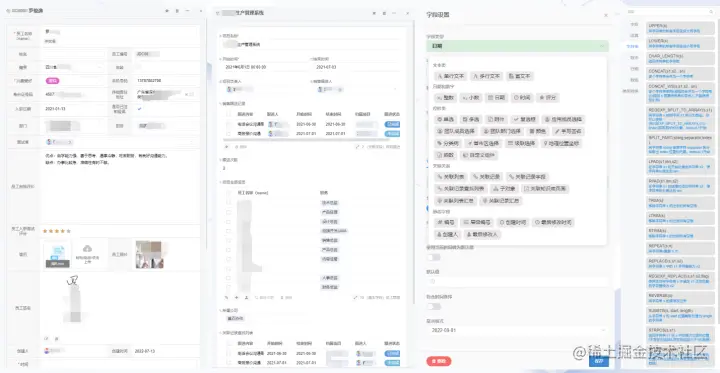Select the 自定义组件 field type chip
Viewport: 720px width, 373px height.
coord(479,155)
